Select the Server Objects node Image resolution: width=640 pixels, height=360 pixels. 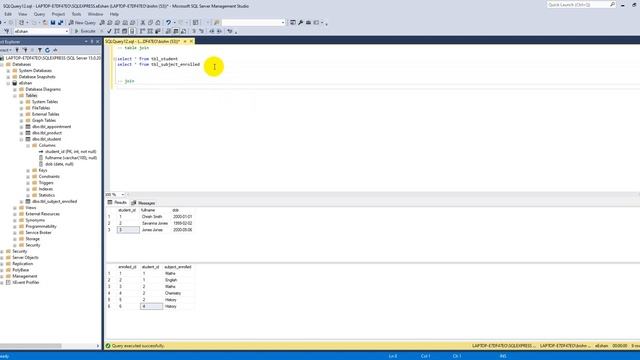25,258
